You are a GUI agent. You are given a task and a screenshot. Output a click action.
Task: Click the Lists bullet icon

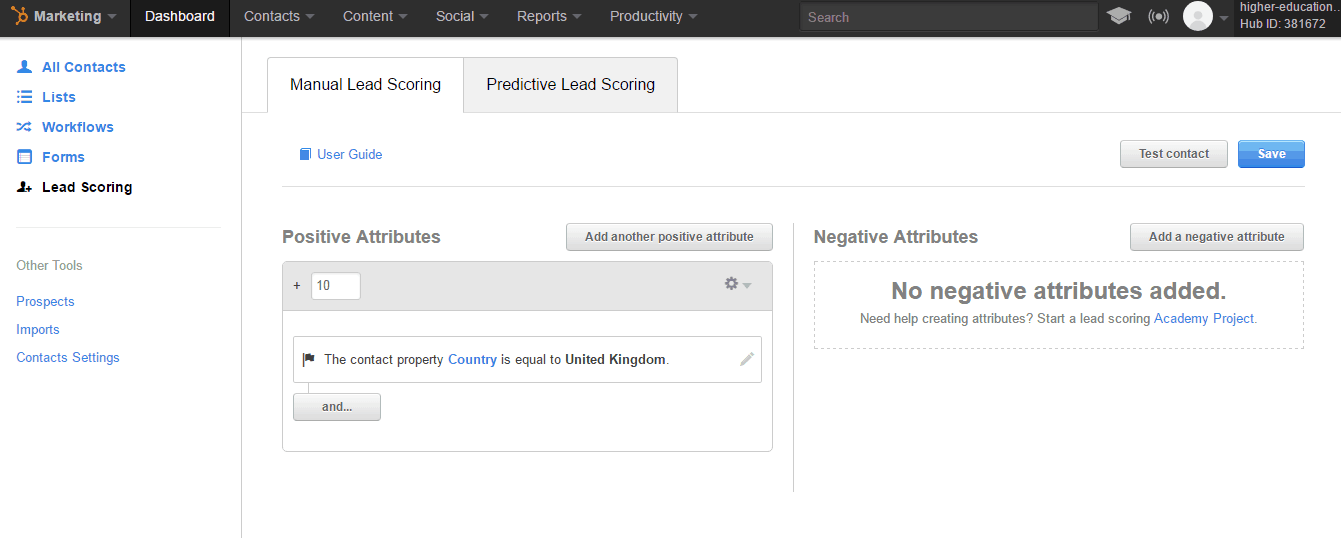[25, 97]
